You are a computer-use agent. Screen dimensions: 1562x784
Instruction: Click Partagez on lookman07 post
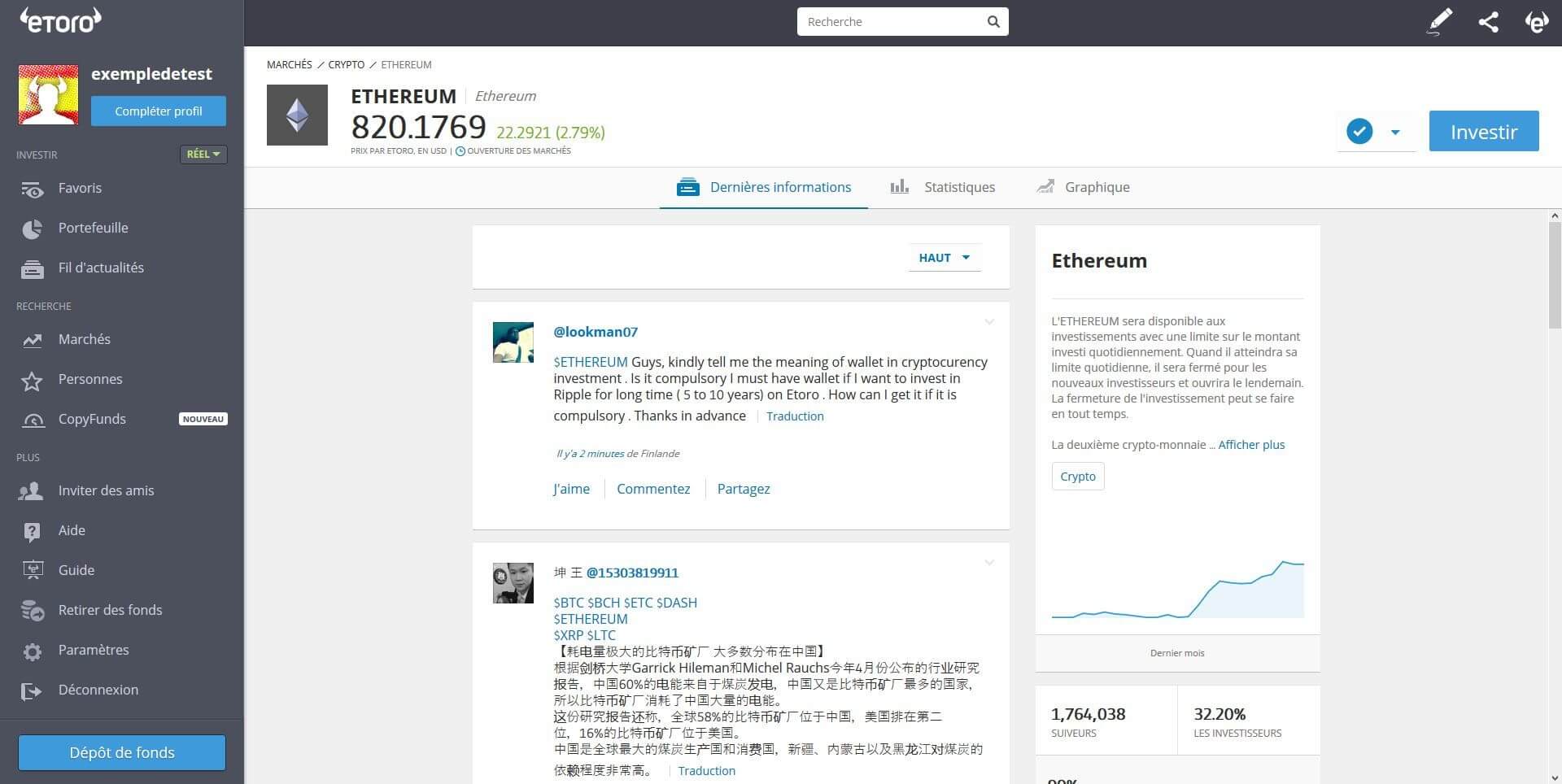pos(744,489)
